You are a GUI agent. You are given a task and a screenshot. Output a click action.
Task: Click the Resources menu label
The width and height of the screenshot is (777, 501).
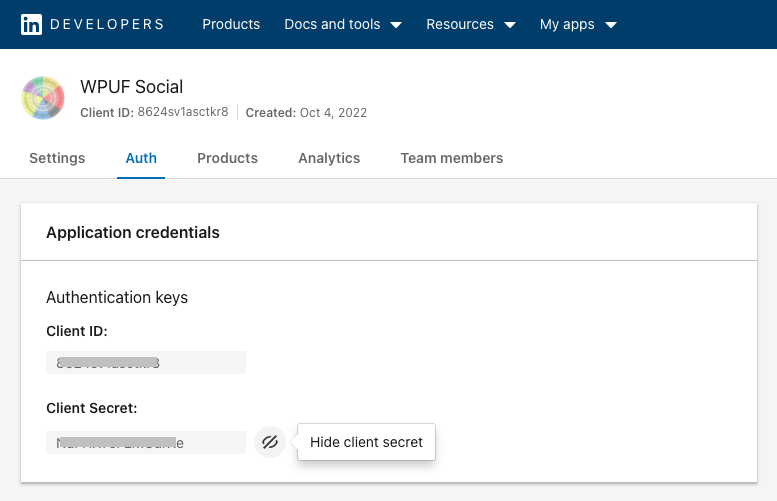click(460, 24)
